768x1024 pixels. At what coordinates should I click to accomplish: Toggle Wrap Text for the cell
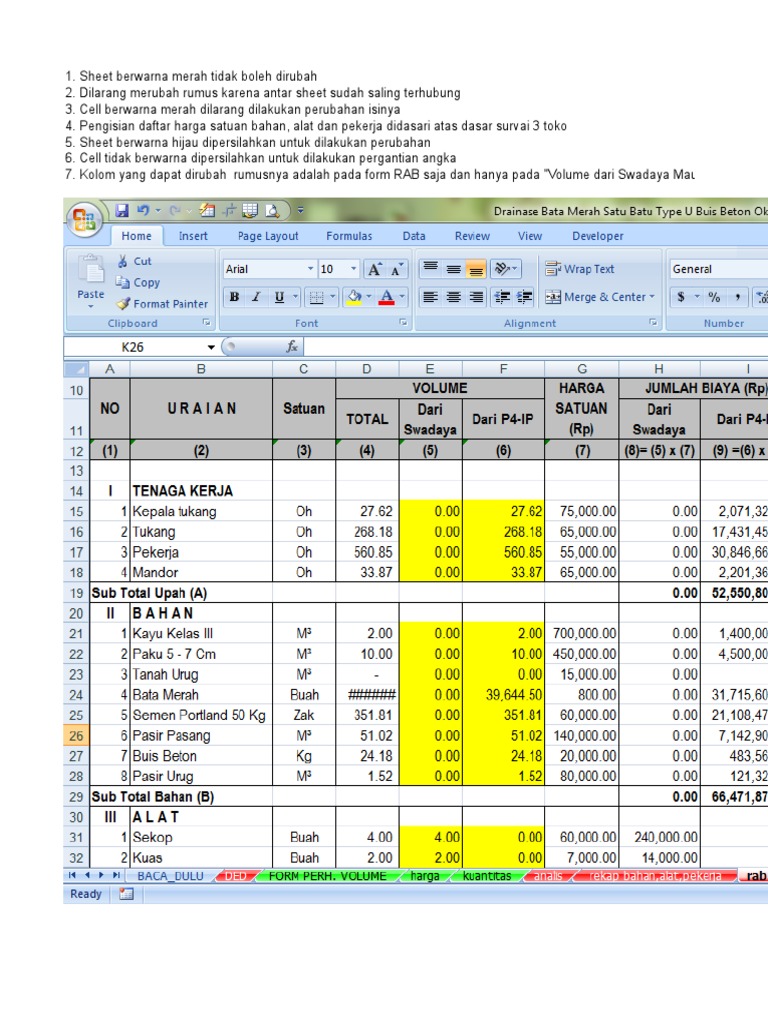click(x=580, y=269)
